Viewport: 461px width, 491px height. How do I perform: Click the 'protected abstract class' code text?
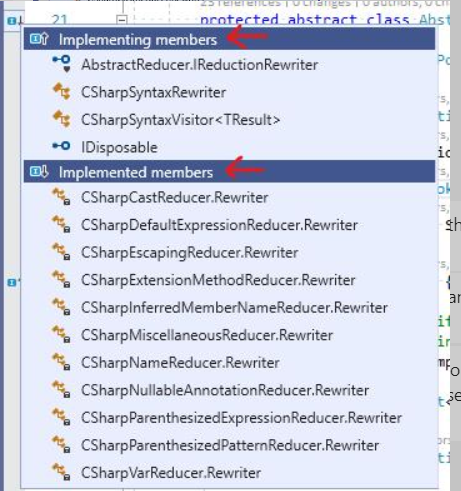coord(305,20)
